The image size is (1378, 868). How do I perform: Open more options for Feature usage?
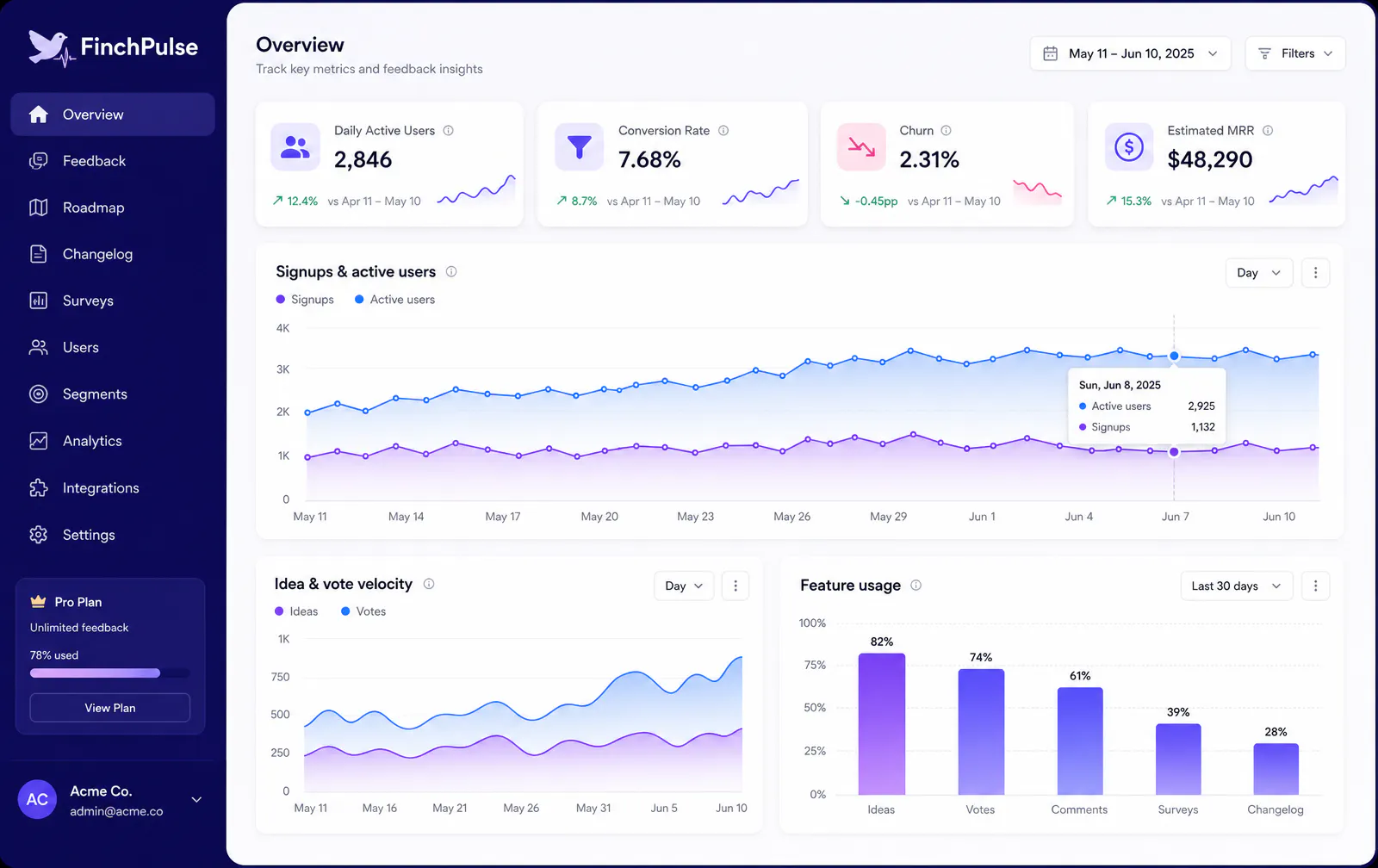point(1315,586)
